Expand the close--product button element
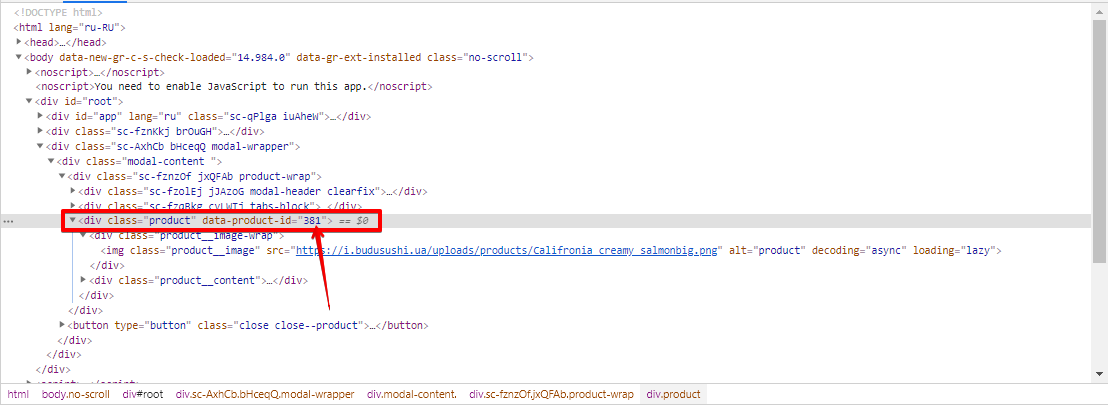Screen dimensions: 1108x405 [x=63, y=326]
